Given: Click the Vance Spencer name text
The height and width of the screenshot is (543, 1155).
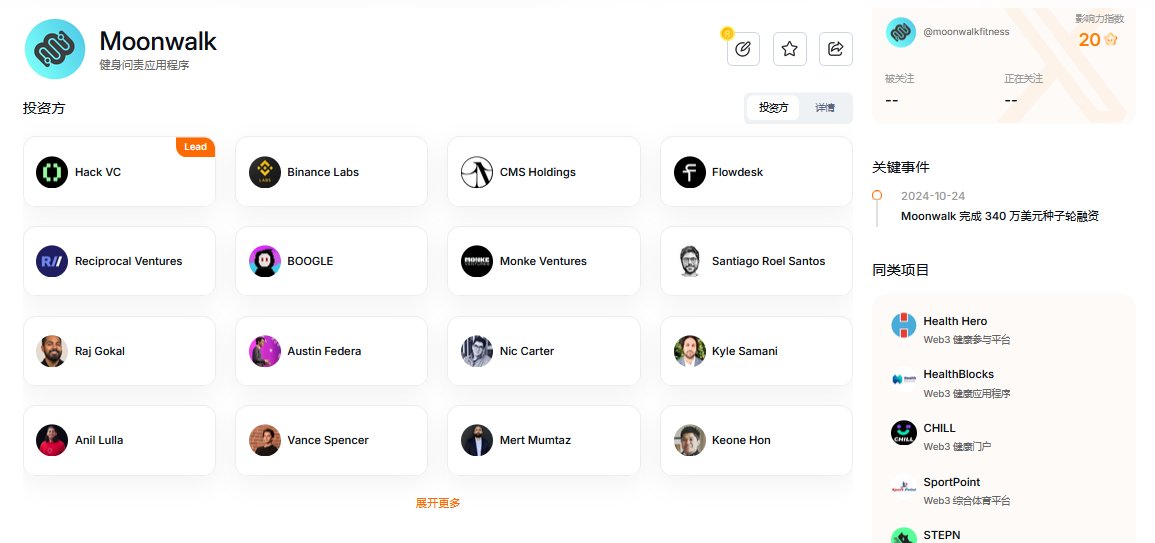Looking at the screenshot, I should (x=328, y=440).
